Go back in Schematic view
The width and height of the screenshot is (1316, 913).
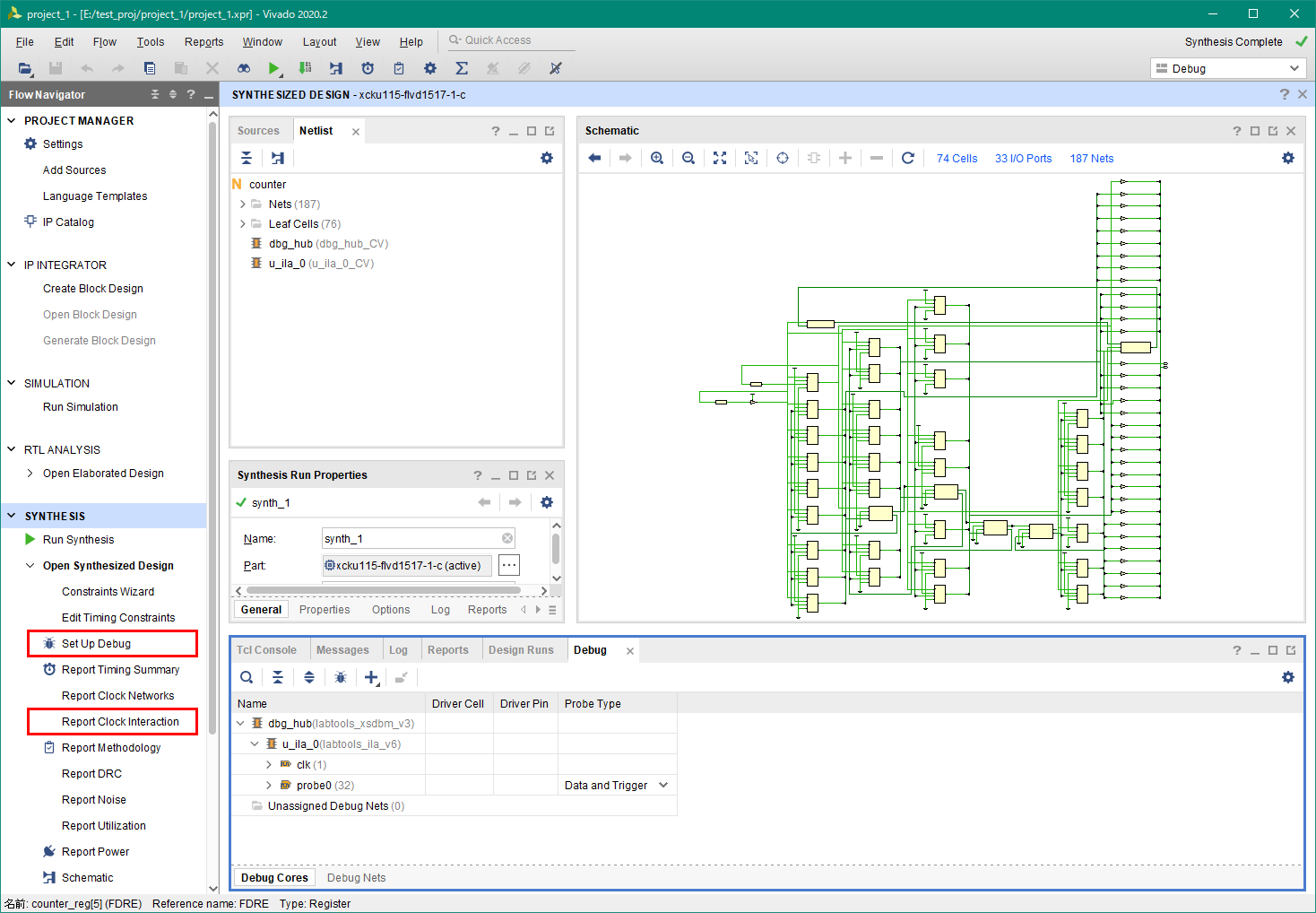(x=594, y=158)
